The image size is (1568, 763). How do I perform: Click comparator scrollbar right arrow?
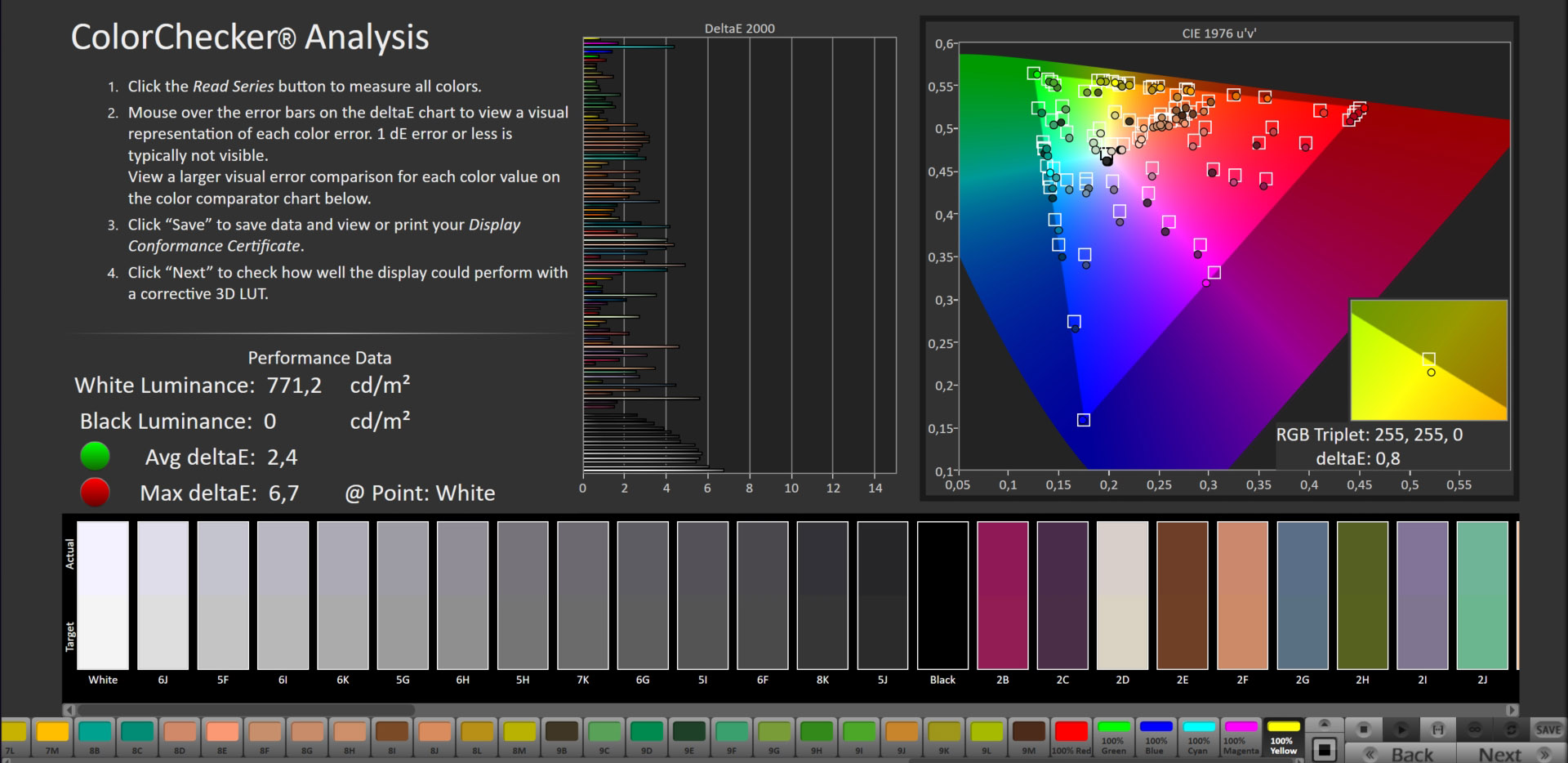(x=1512, y=710)
